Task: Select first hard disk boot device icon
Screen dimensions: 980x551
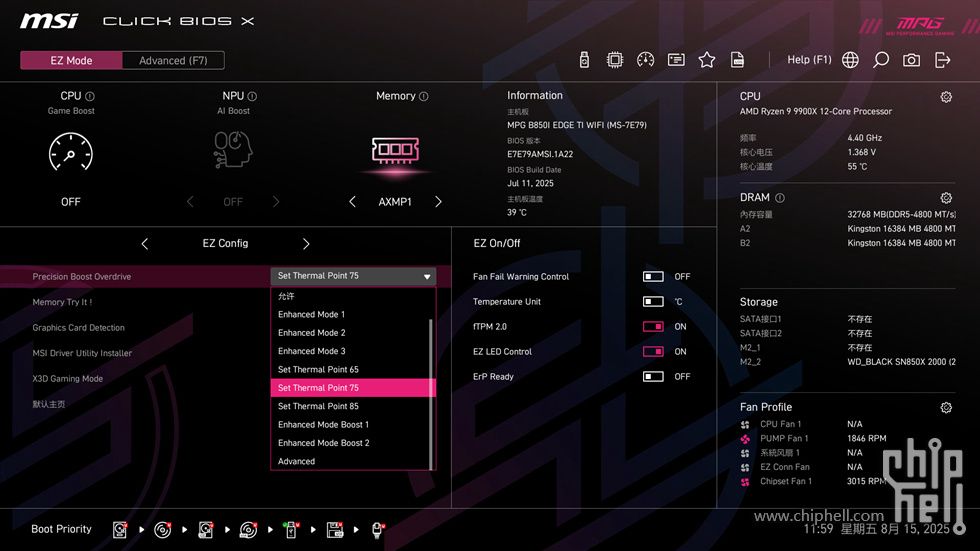Action: click(x=119, y=530)
